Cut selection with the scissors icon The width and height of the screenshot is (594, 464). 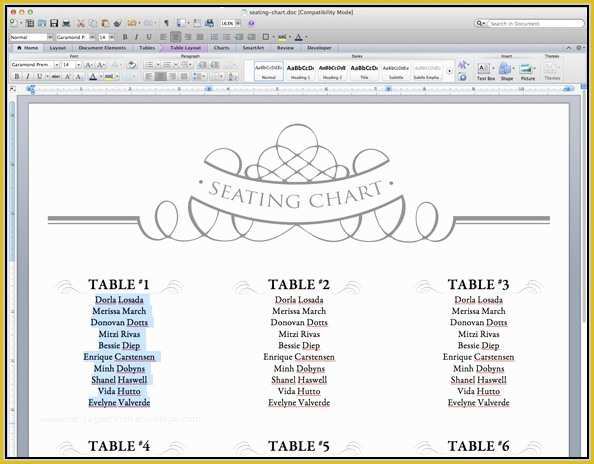[81, 23]
